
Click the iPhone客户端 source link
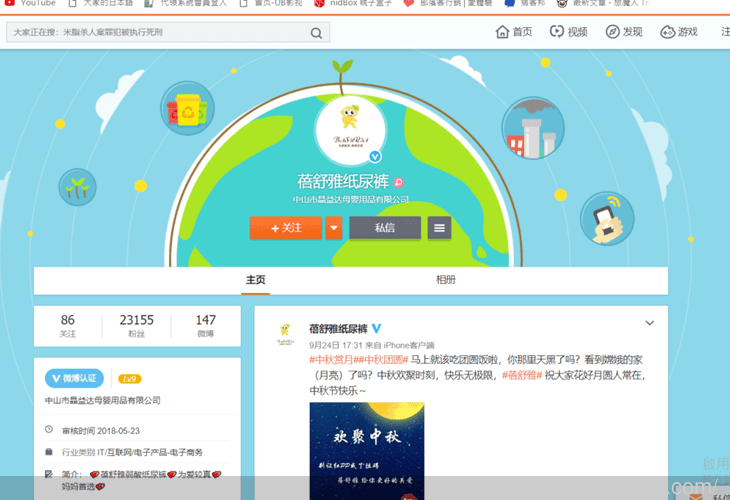click(409, 345)
